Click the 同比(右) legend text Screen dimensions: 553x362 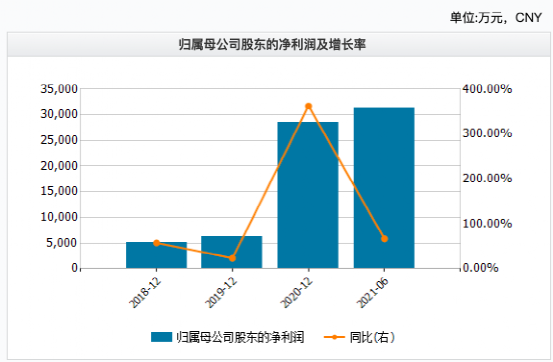pyautogui.click(x=372, y=337)
